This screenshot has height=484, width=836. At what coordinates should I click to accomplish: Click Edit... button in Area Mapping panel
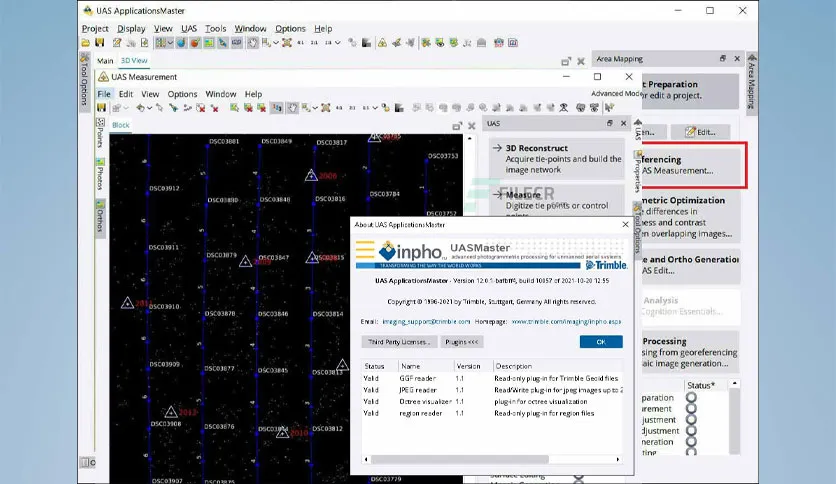700,132
